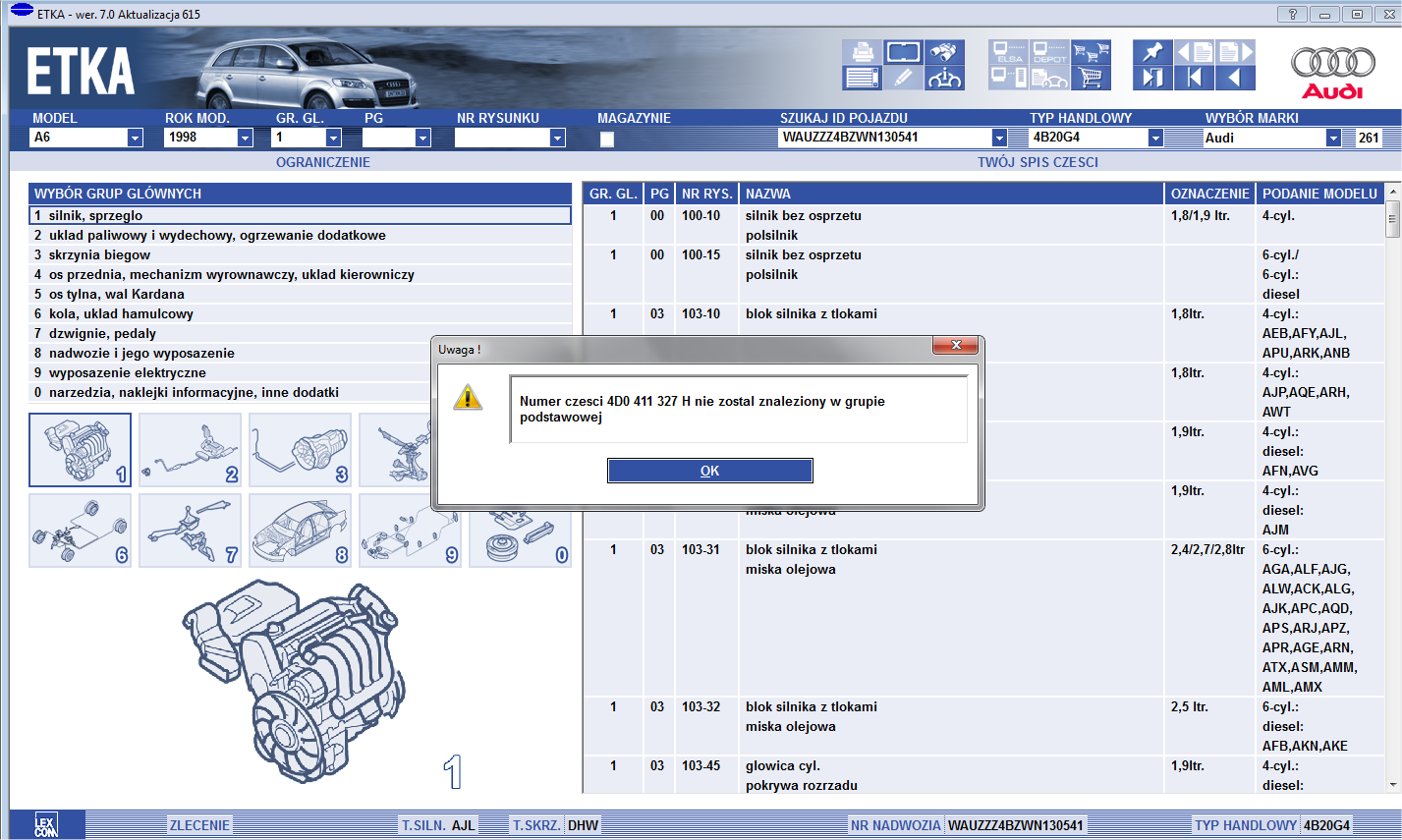Image resolution: width=1402 pixels, height=840 pixels.
Task: Click the large engine illustration
Action: tap(295, 680)
